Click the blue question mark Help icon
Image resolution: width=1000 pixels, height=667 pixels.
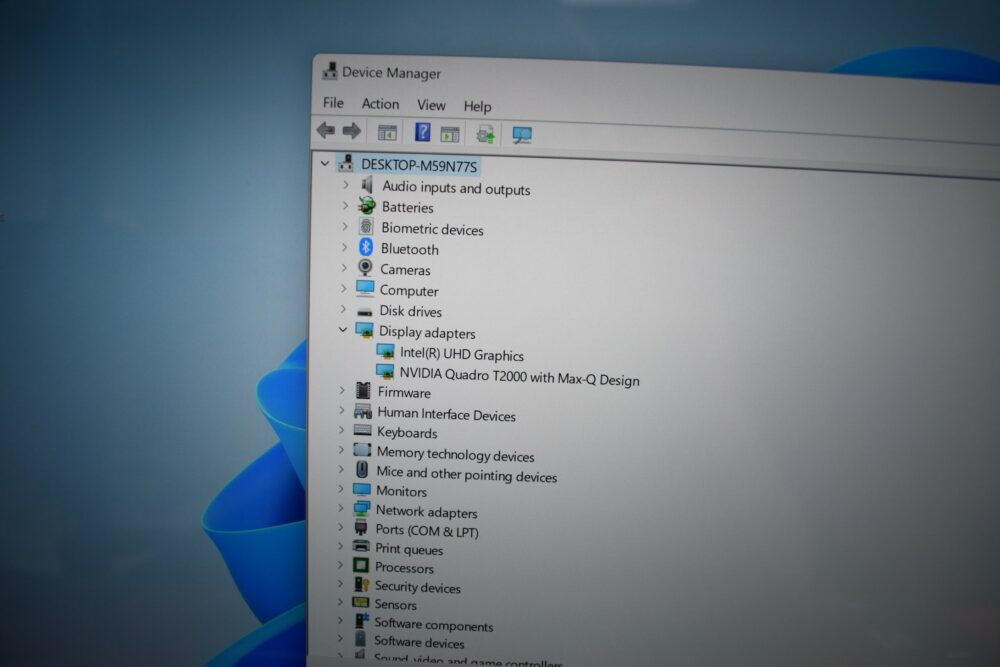pos(422,132)
